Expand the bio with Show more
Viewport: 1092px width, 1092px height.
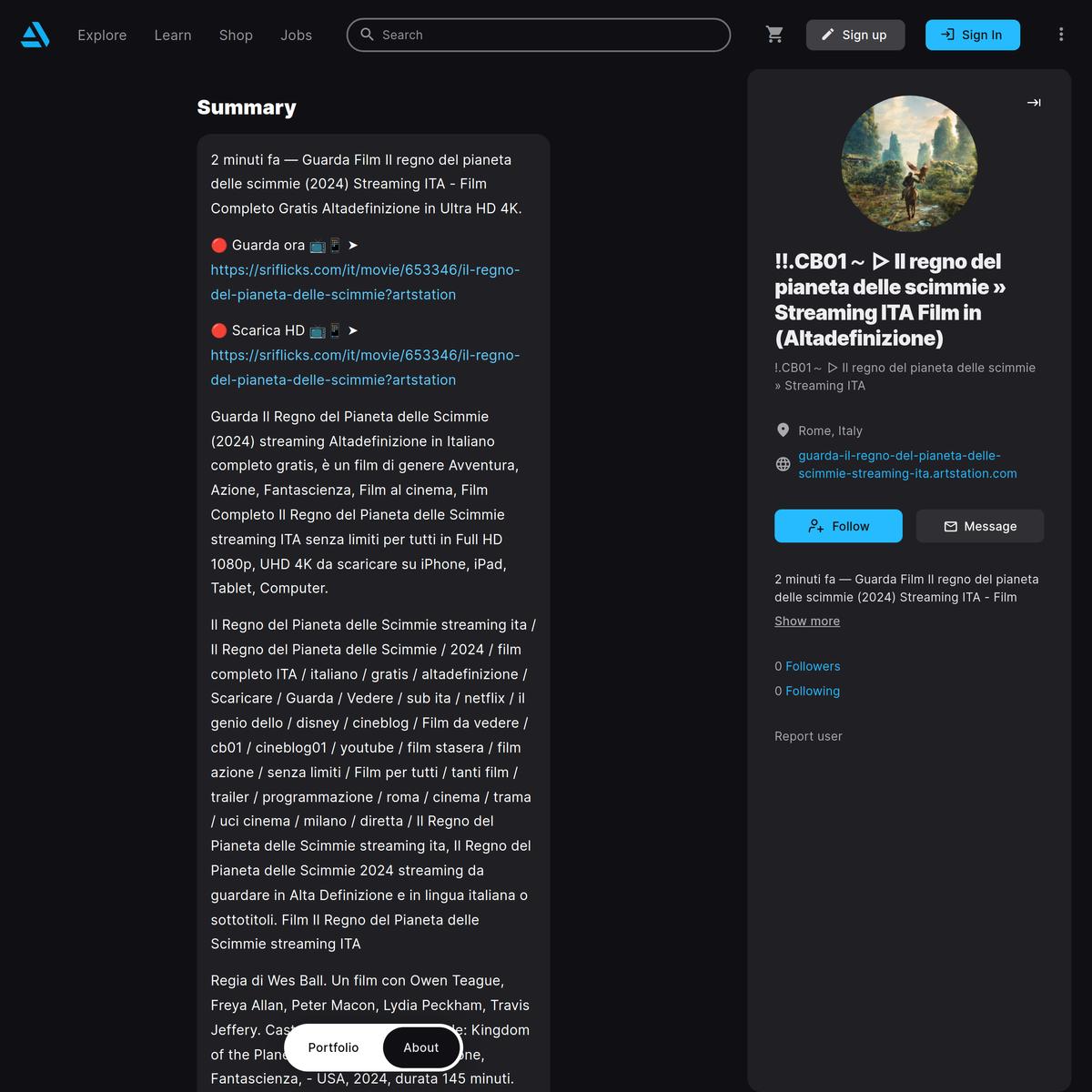coord(807,621)
